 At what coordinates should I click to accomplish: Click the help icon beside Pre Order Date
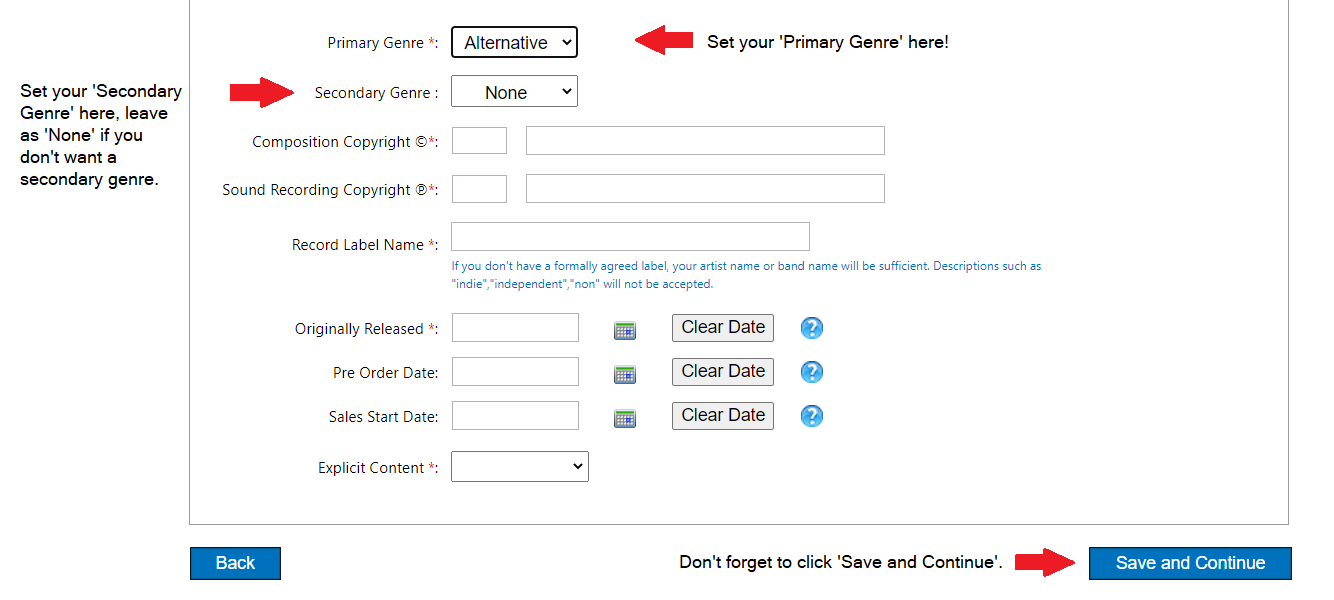pos(811,371)
